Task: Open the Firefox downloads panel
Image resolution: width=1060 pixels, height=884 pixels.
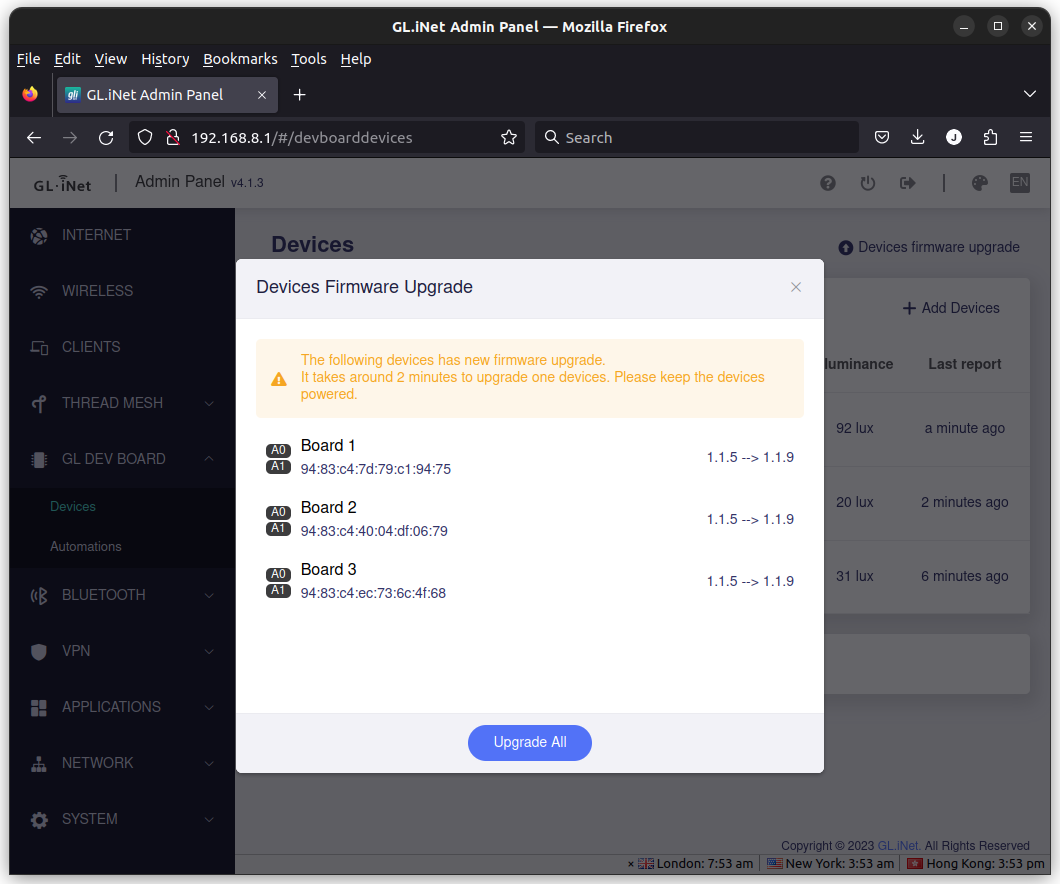Action: (917, 138)
